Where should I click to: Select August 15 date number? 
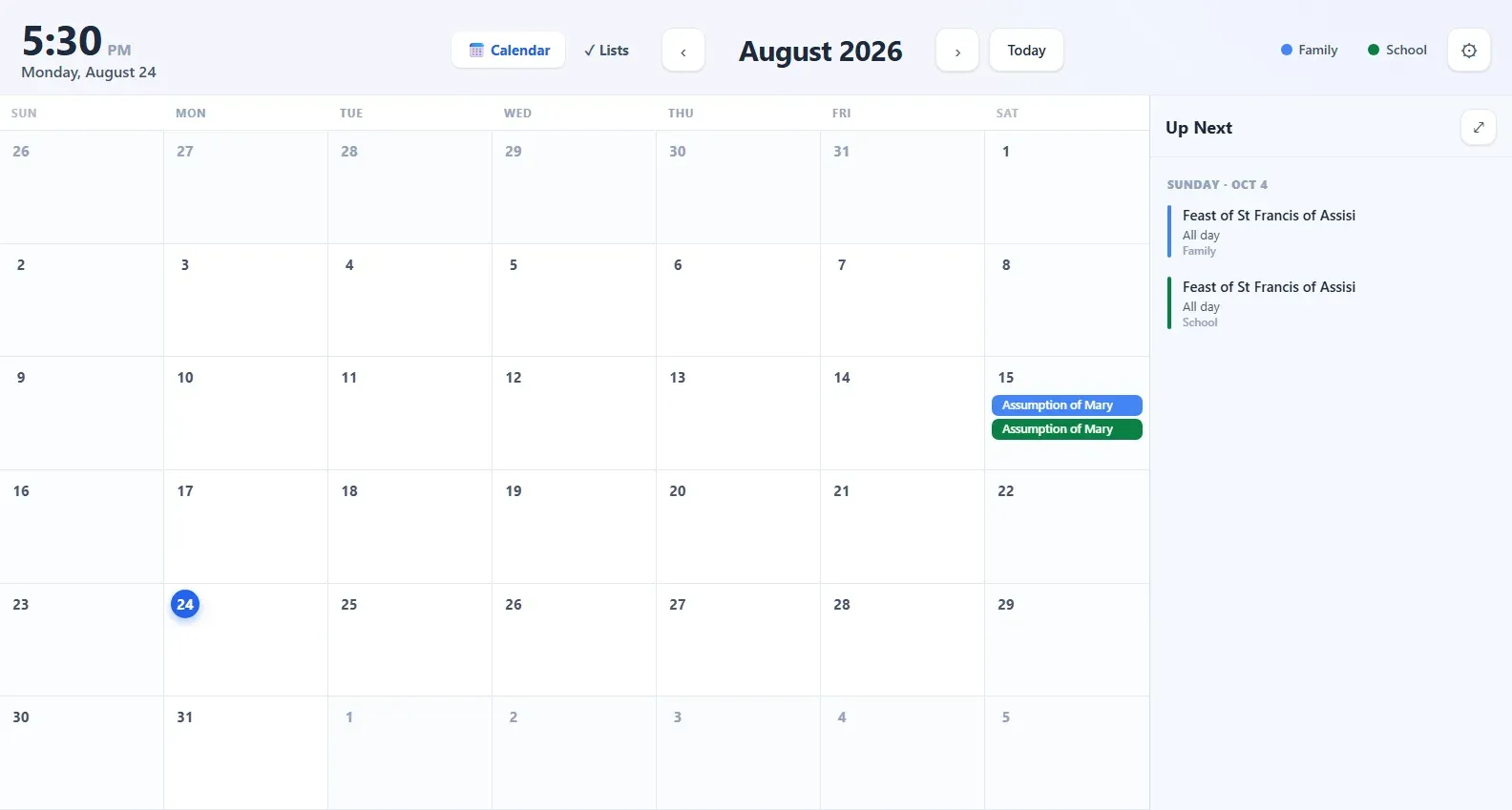coord(1006,378)
